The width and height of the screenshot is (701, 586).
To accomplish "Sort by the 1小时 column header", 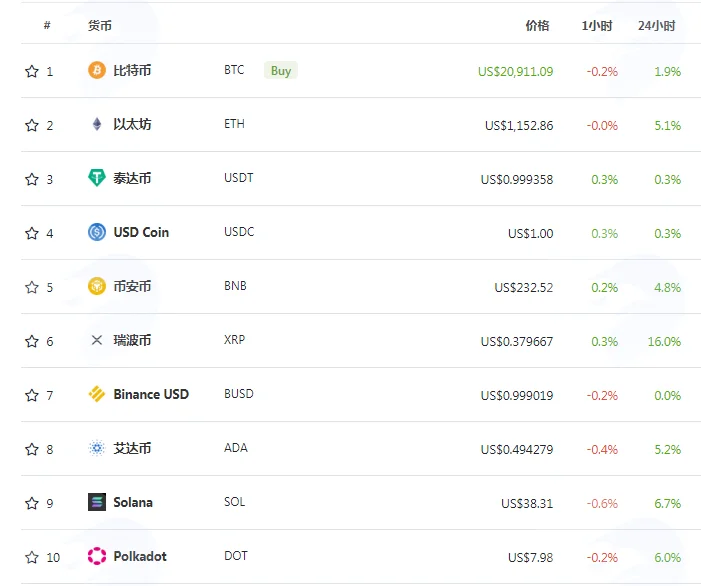I will tap(596, 25).
